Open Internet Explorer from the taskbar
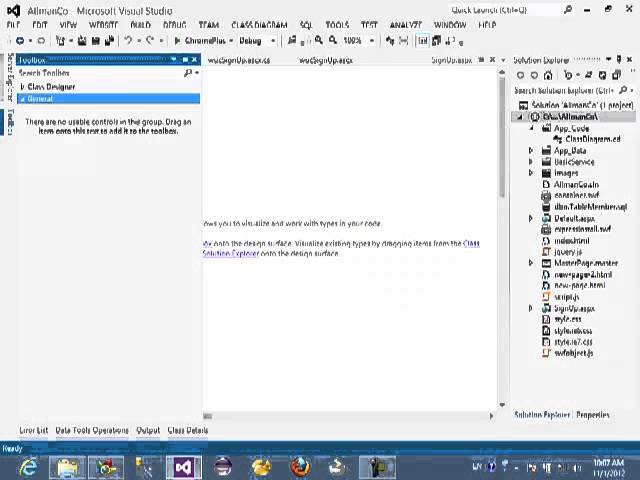Viewport: 640px width, 480px height. (x=29, y=467)
